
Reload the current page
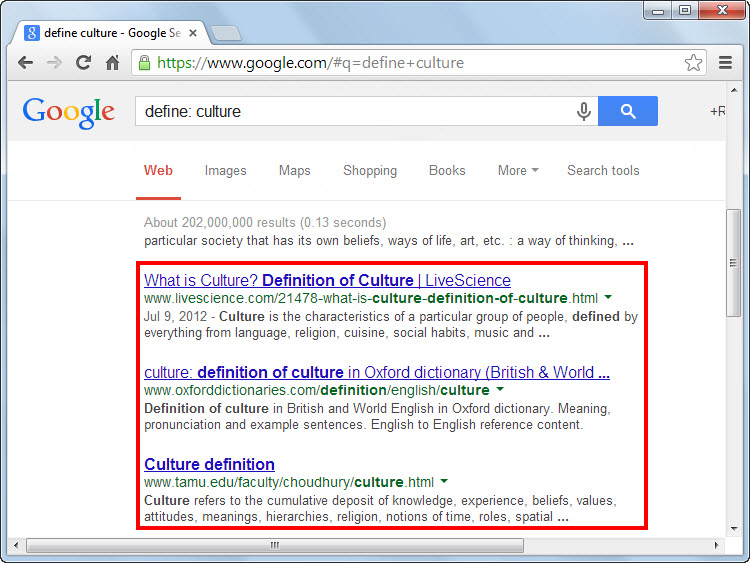(x=83, y=63)
